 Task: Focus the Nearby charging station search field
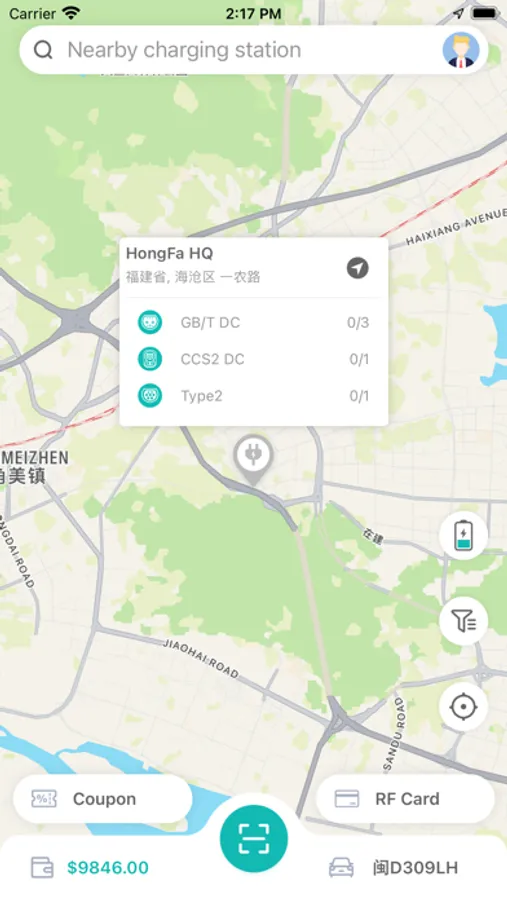pyautogui.click(x=253, y=50)
